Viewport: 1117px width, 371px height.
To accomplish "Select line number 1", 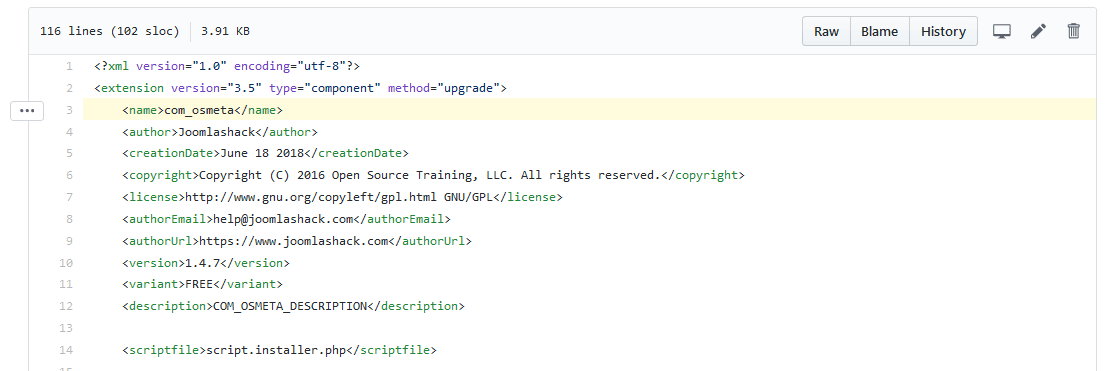I will (x=69, y=66).
